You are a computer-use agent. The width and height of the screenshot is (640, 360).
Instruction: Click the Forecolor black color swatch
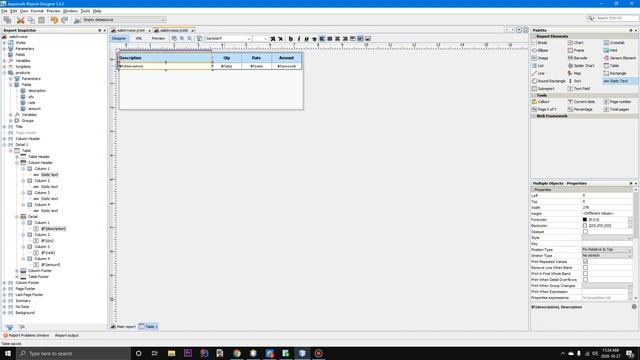tap(585, 220)
